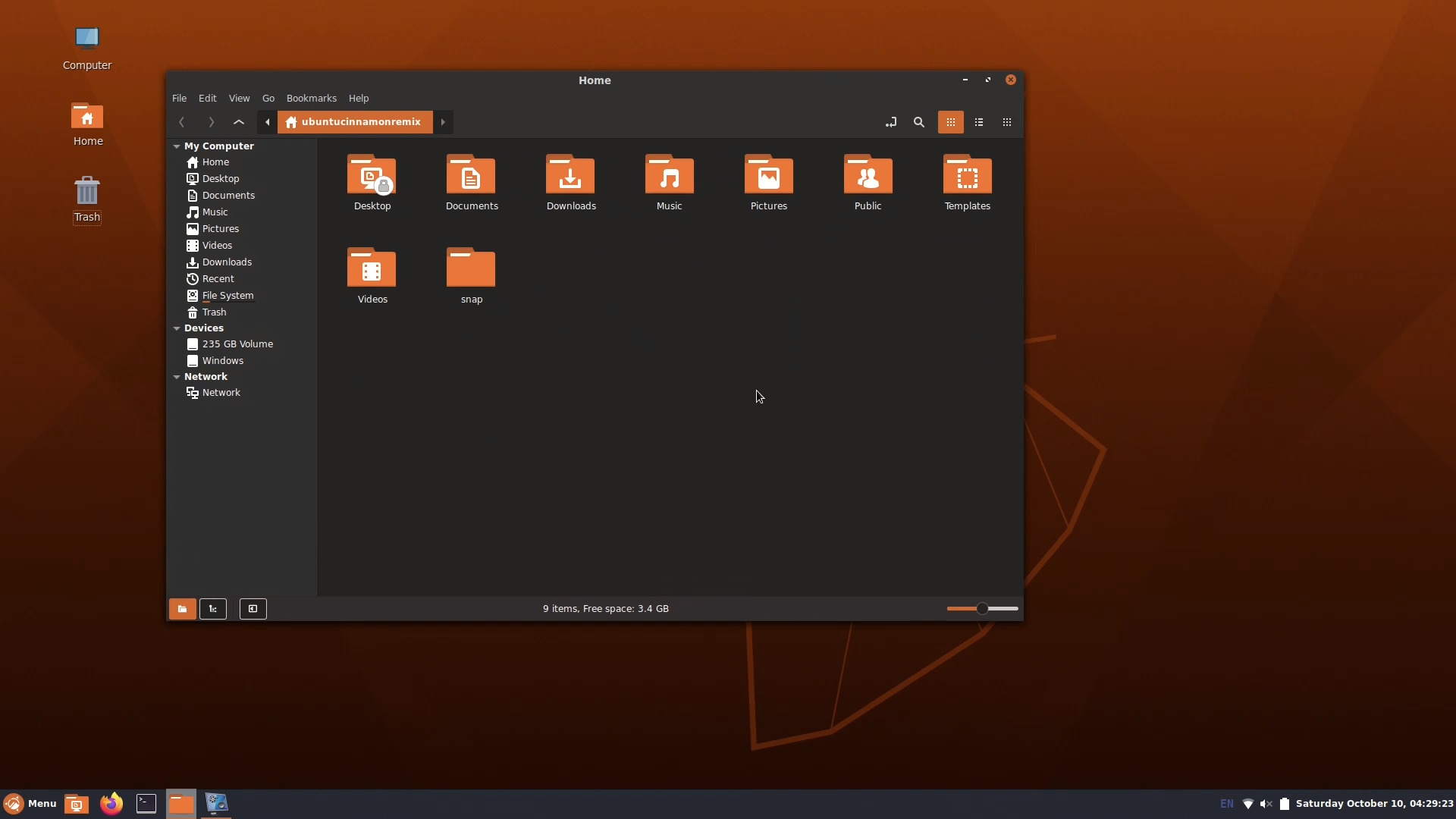
Task: Show the treeview in the sidebar
Action: click(213, 609)
